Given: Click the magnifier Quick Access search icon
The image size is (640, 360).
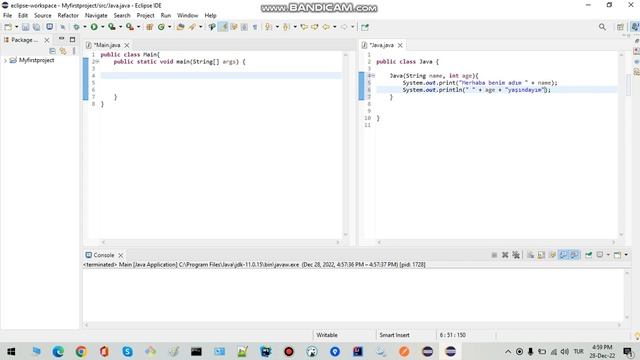Looking at the screenshot, I should [x=602, y=27].
